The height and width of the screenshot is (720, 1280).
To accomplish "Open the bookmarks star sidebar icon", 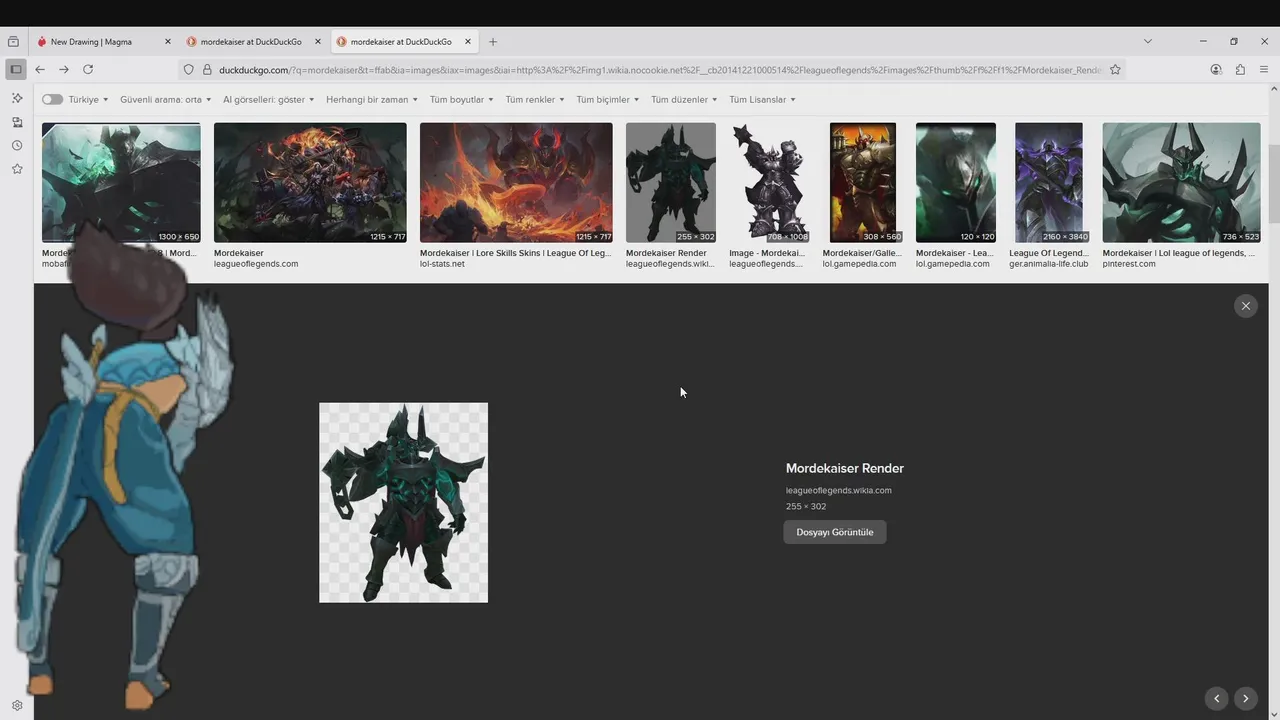I will pos(17,169).
